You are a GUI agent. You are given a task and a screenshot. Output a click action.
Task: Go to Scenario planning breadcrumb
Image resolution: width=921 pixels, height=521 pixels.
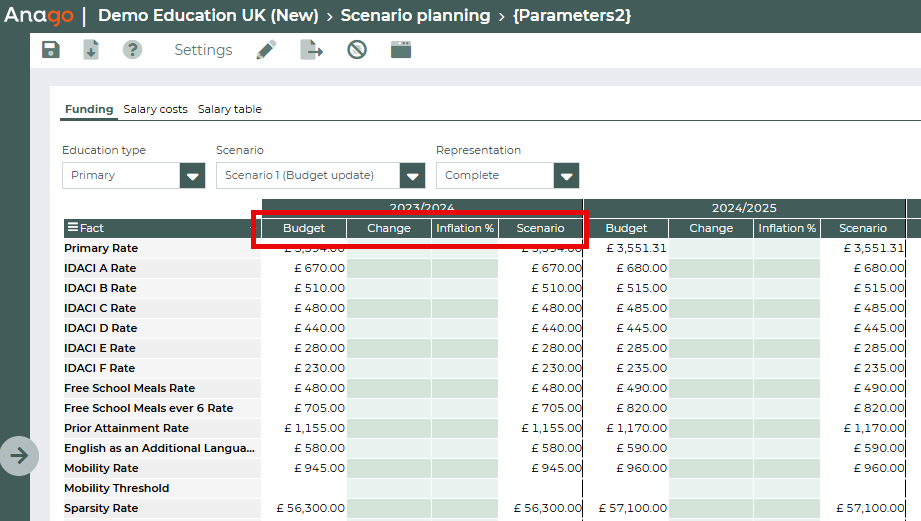coord(415,16)
